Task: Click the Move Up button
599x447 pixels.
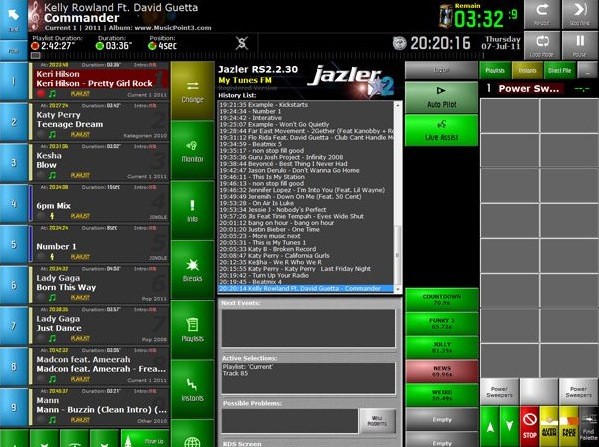Action: click(x=144, y=439)
